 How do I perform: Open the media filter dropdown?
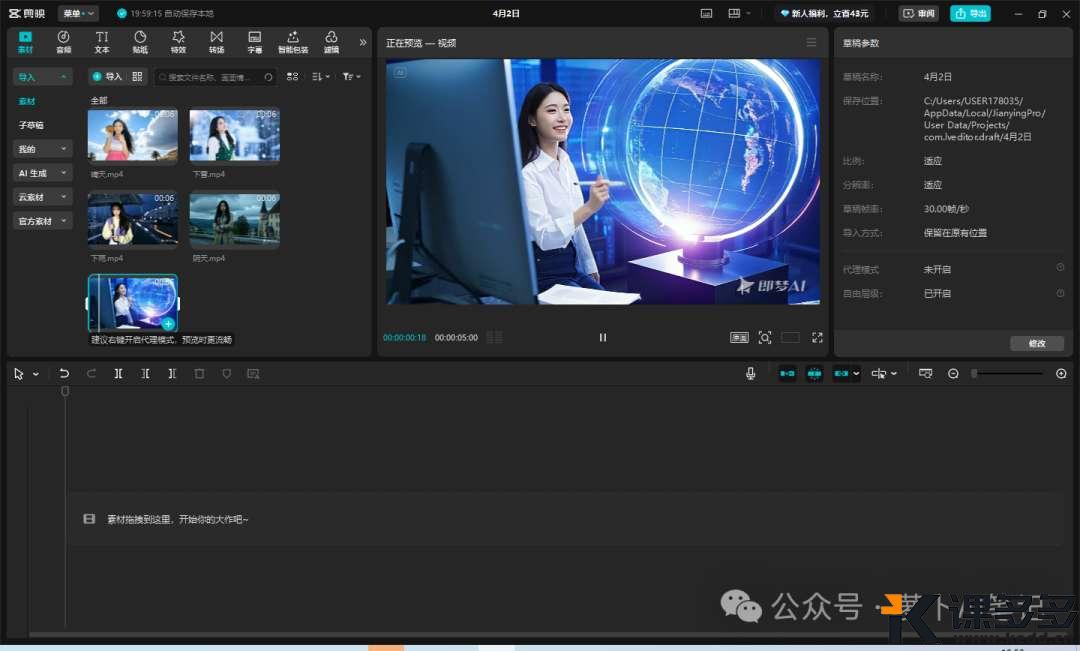pyautogui.click(x=351, y=76)
